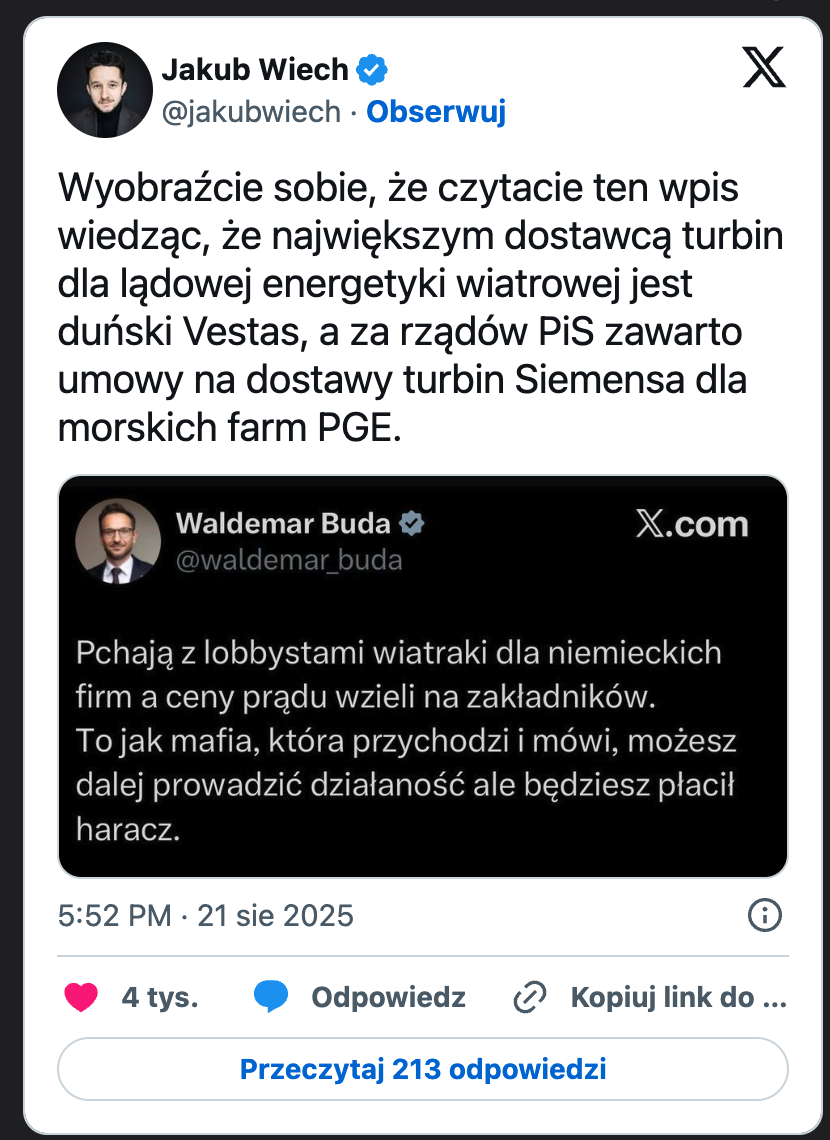
Task: Click Waldemar Buda's verified badge
Action: pyautogui.click(x=411, y=523)
